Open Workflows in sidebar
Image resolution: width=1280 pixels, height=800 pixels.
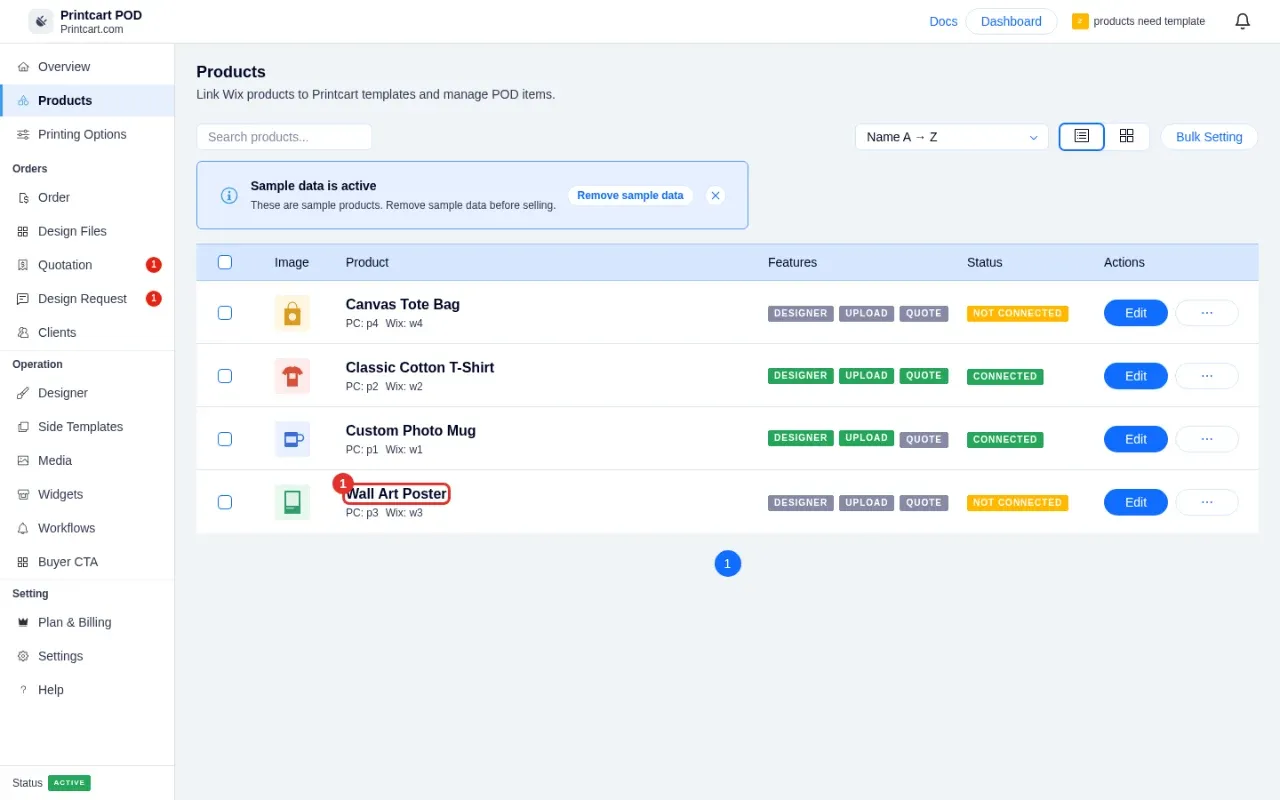[x=87, y=528]
